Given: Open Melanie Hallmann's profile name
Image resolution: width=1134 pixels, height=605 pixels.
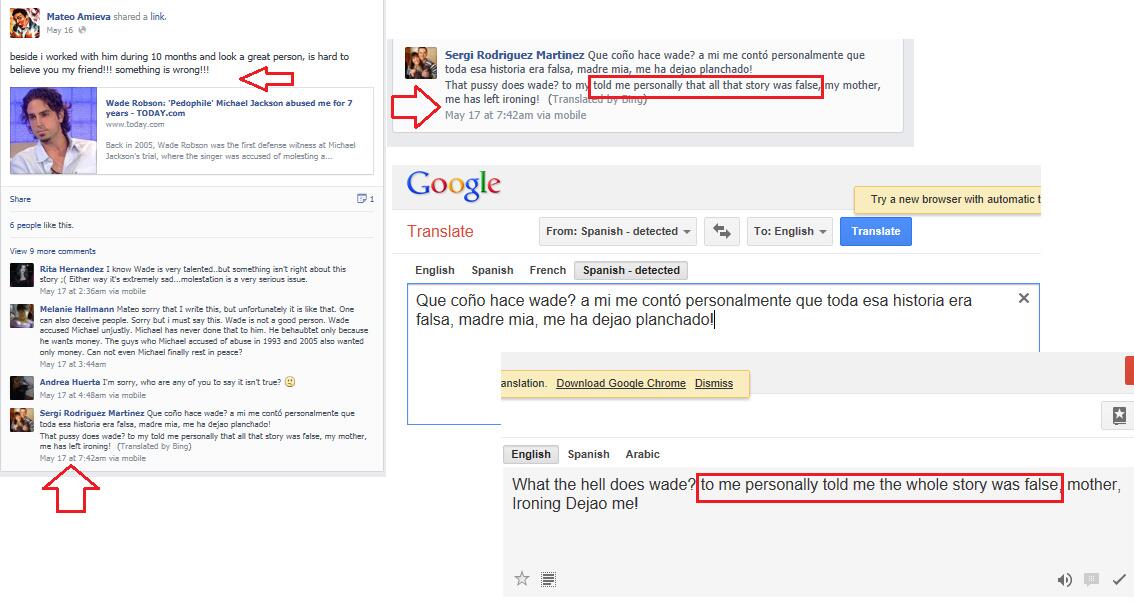Looking at the screenshot, I should [x=77, y=309].
